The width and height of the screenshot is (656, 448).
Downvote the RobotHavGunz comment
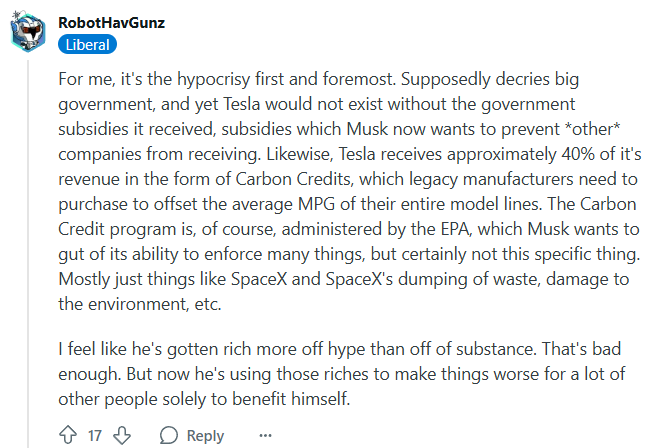click(x=122, y=435)
